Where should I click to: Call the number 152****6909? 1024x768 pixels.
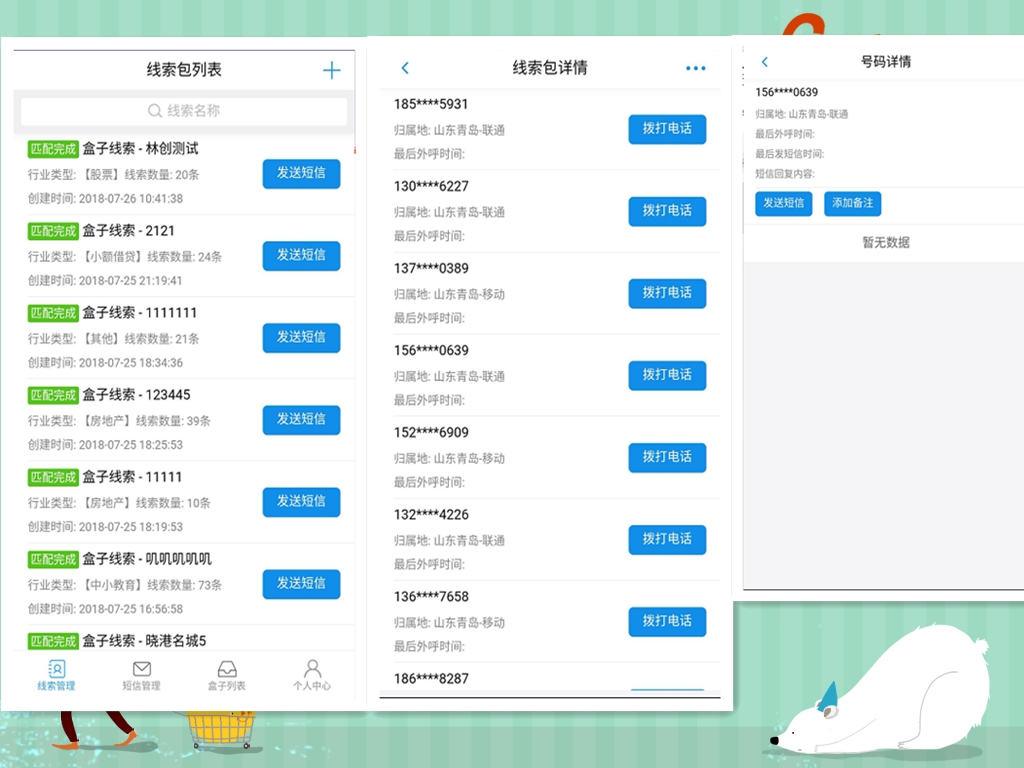[667, 457]
